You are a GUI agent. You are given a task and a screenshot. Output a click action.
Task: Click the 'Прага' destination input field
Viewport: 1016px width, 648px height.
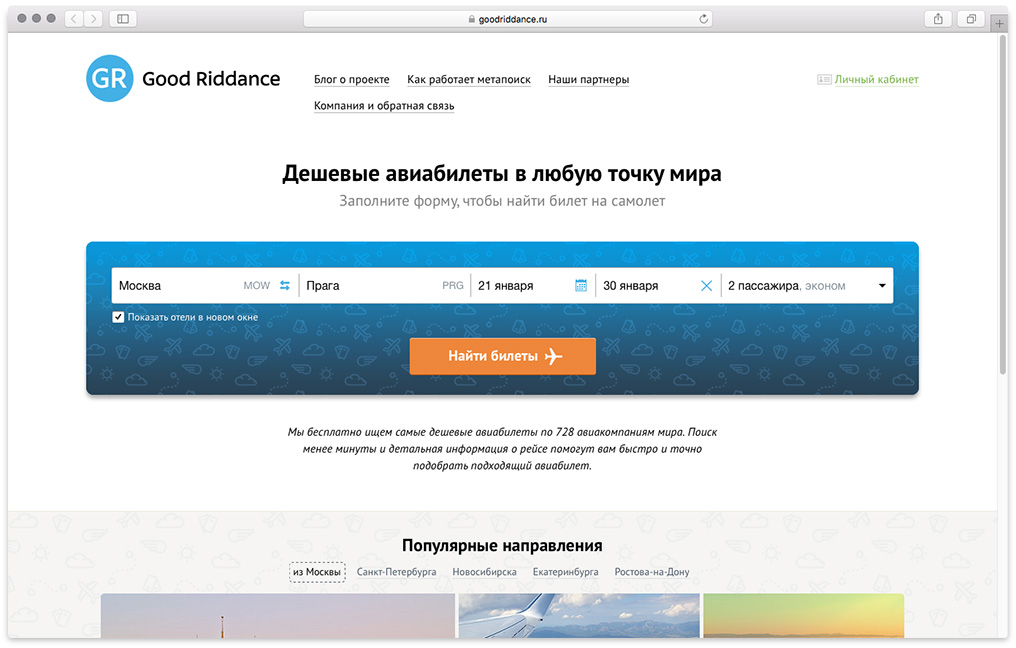(x=370, y=286)
